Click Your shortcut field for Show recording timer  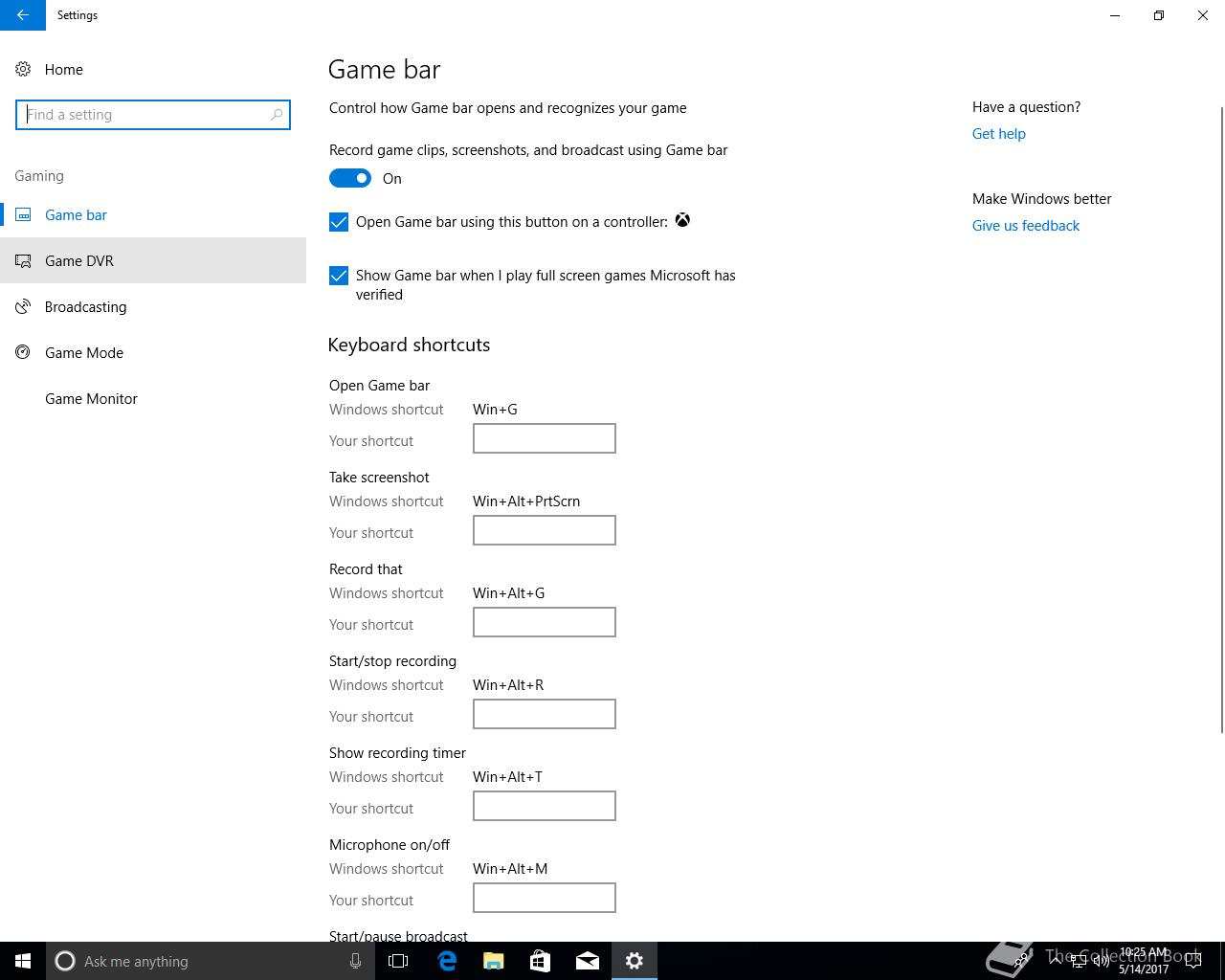pyautogui.click(x=545, y=806)
